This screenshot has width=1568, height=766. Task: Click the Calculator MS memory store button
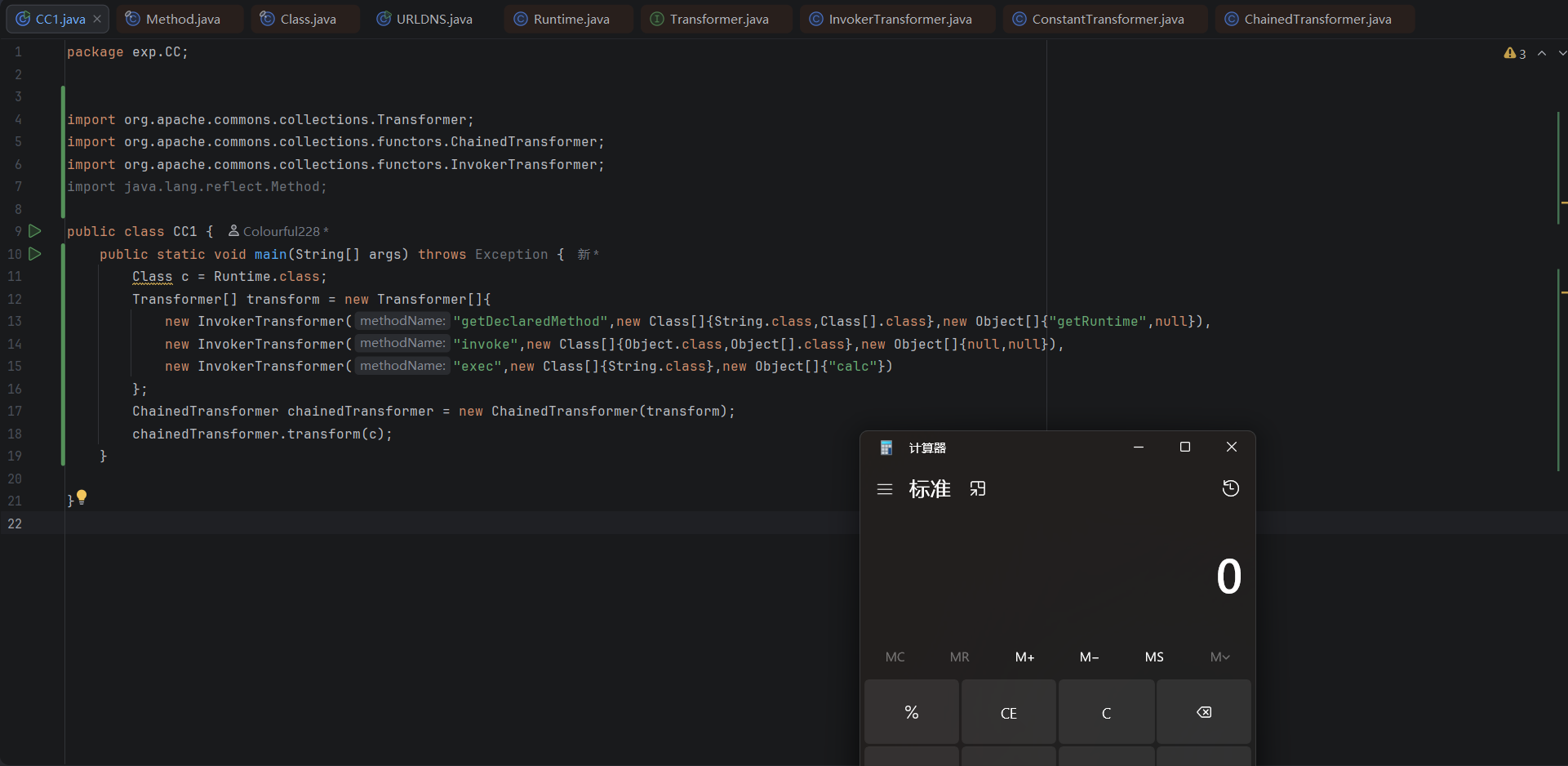coord(1154,657)
